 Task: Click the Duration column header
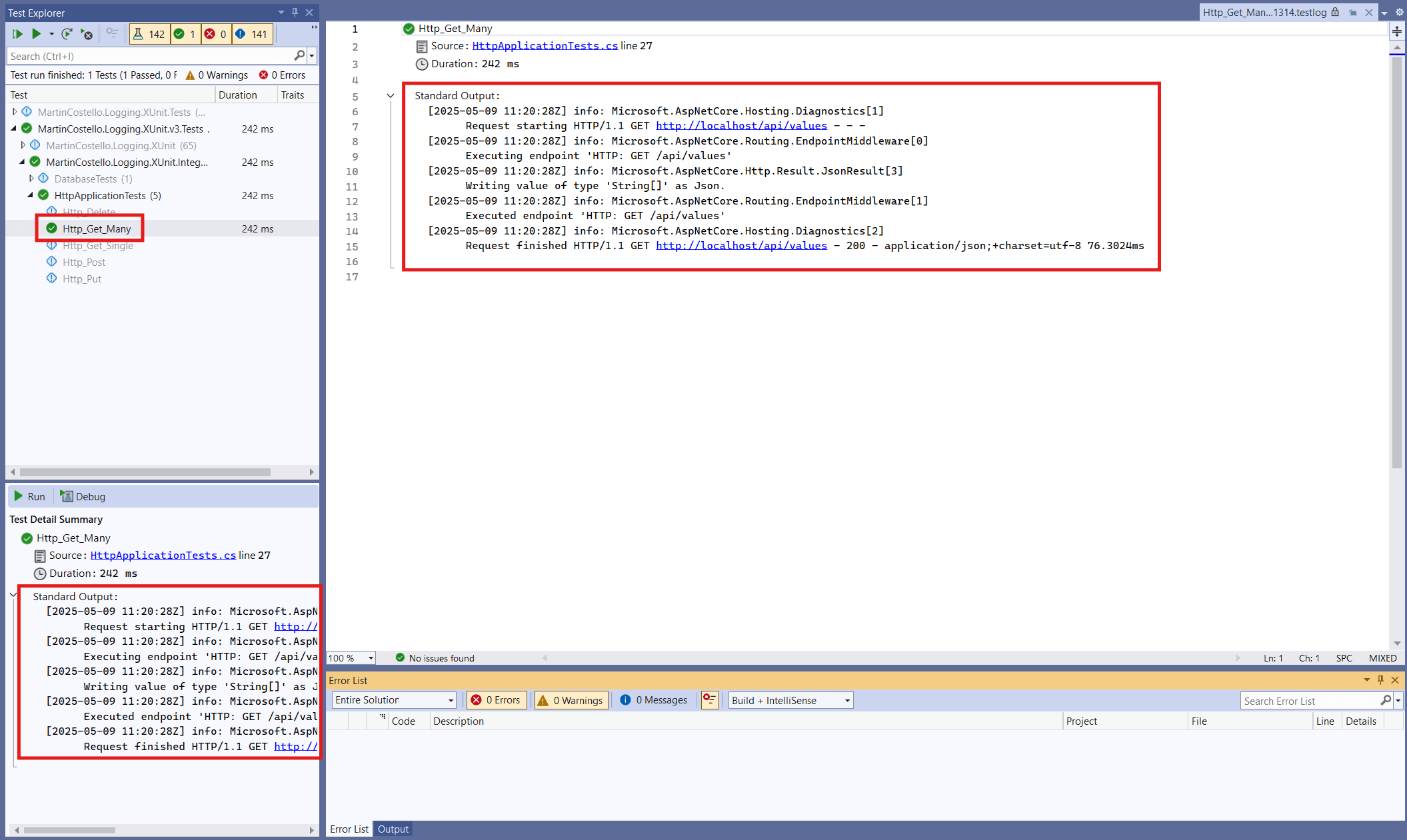[x=245, y=95]
